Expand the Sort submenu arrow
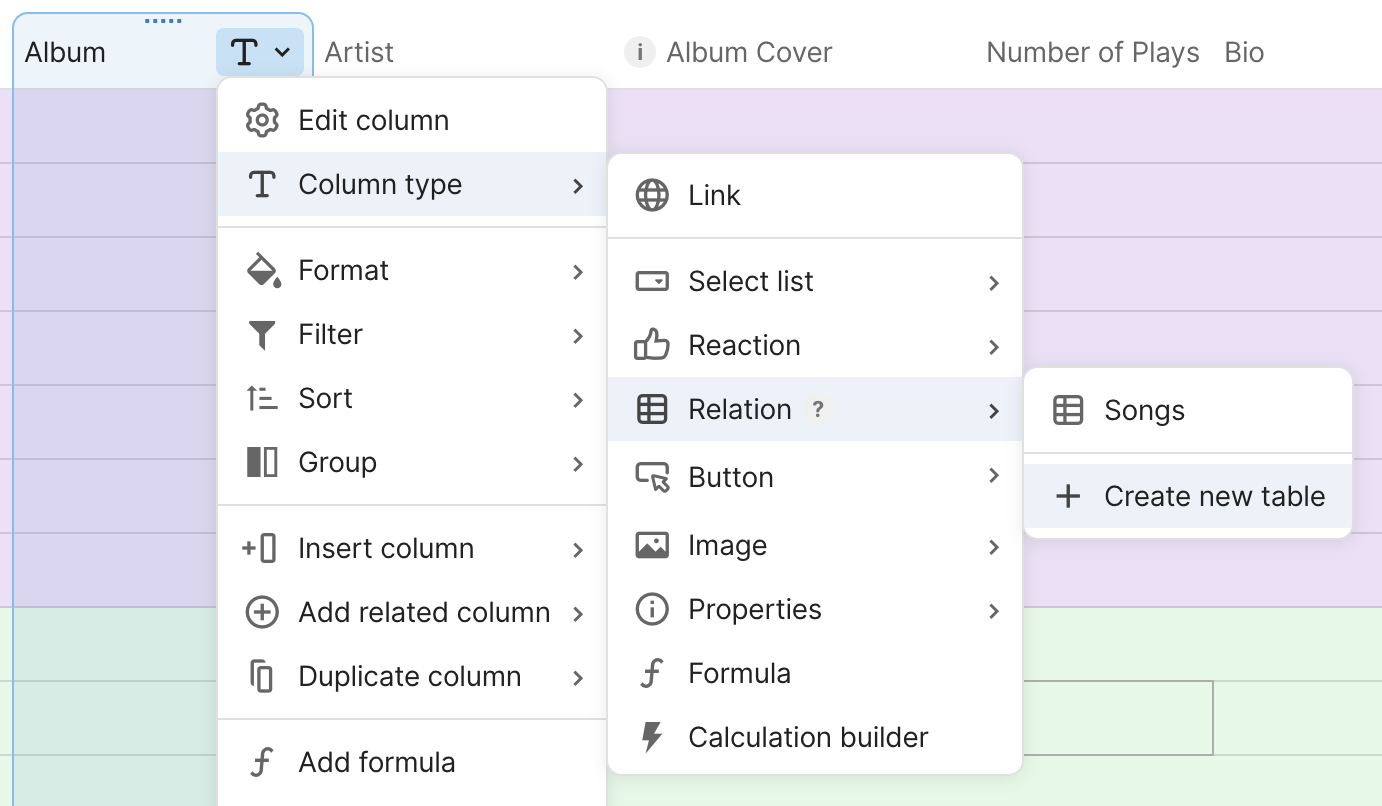 [578, 399]
